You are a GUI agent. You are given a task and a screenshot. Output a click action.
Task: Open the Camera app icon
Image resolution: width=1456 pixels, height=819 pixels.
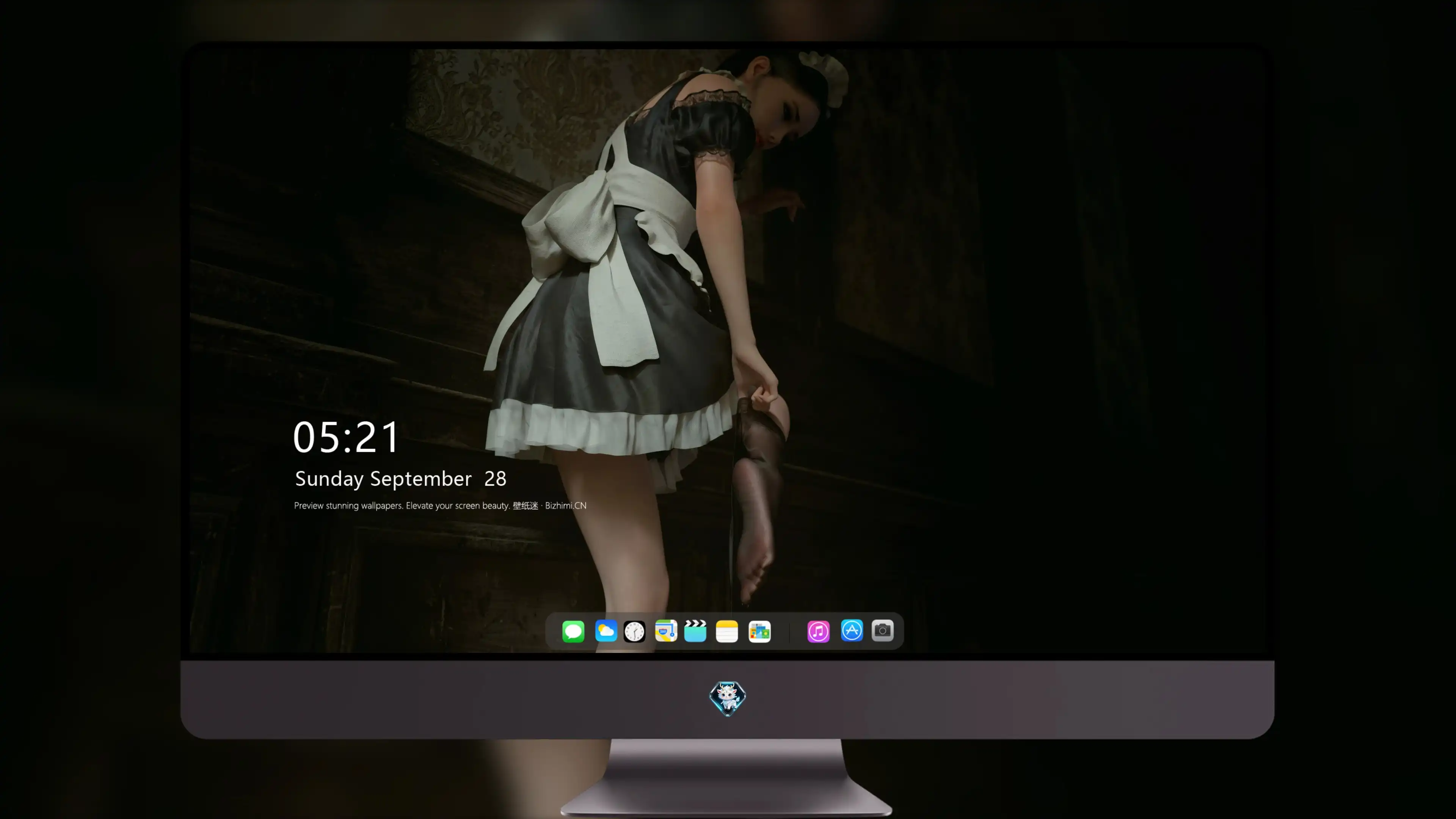point(882,630)
